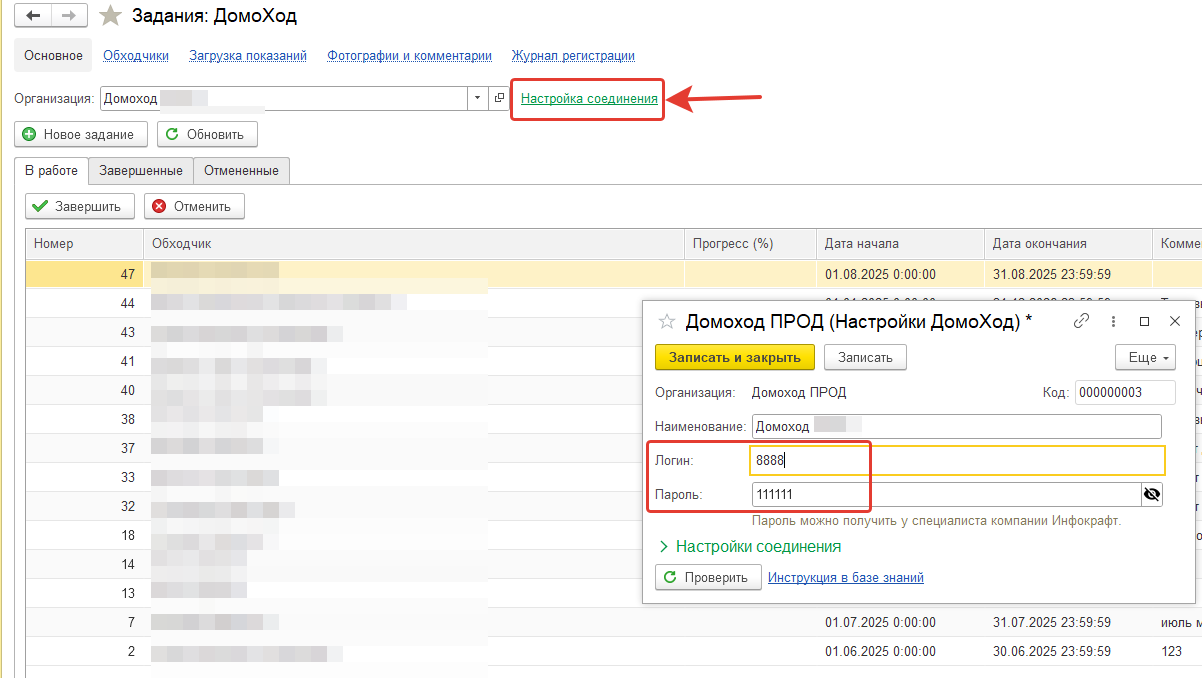
Task: Click the Новое задание button
Action: (x=80, y=134)
